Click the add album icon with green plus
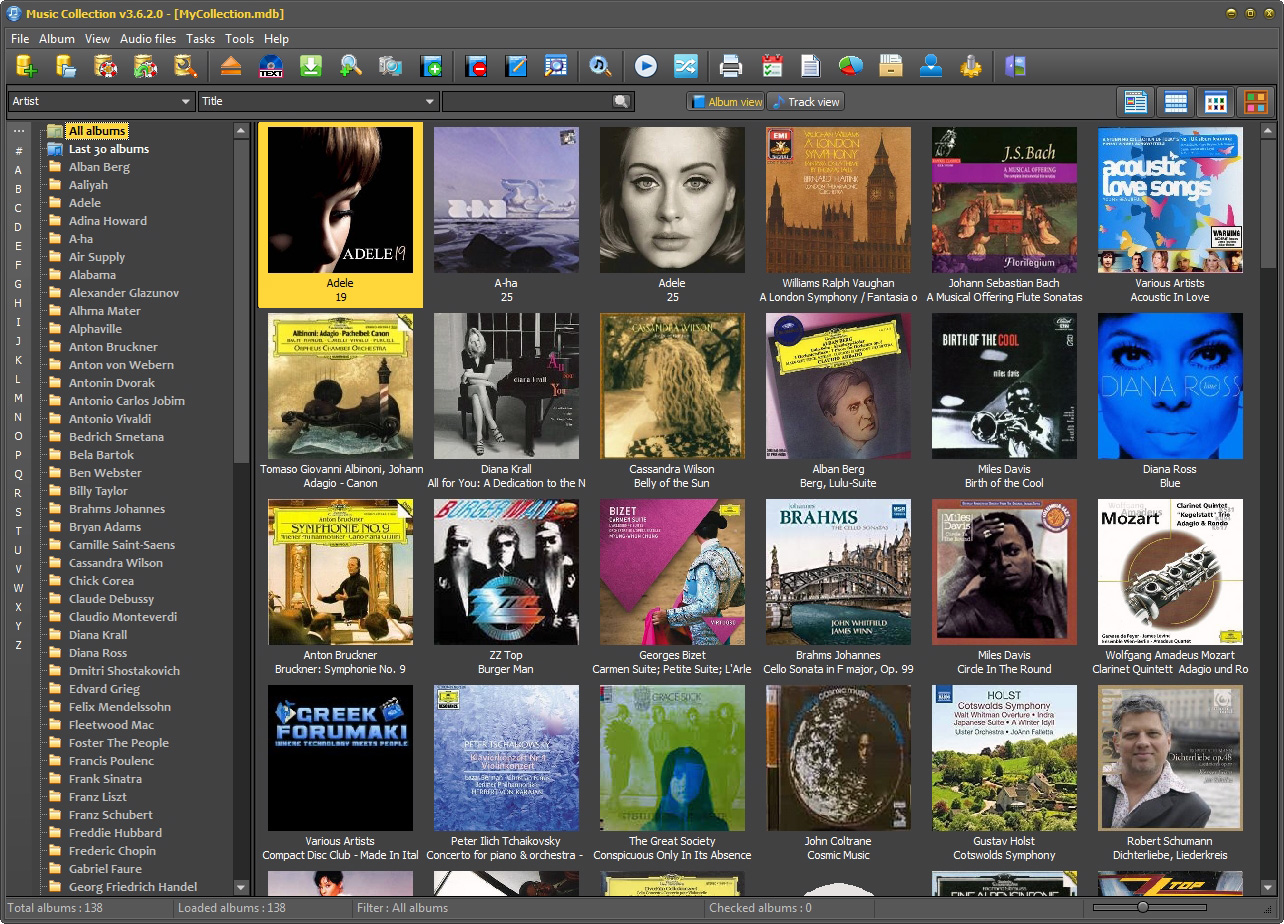Screen dimensions: 1284x924 (x=431, y=67)
